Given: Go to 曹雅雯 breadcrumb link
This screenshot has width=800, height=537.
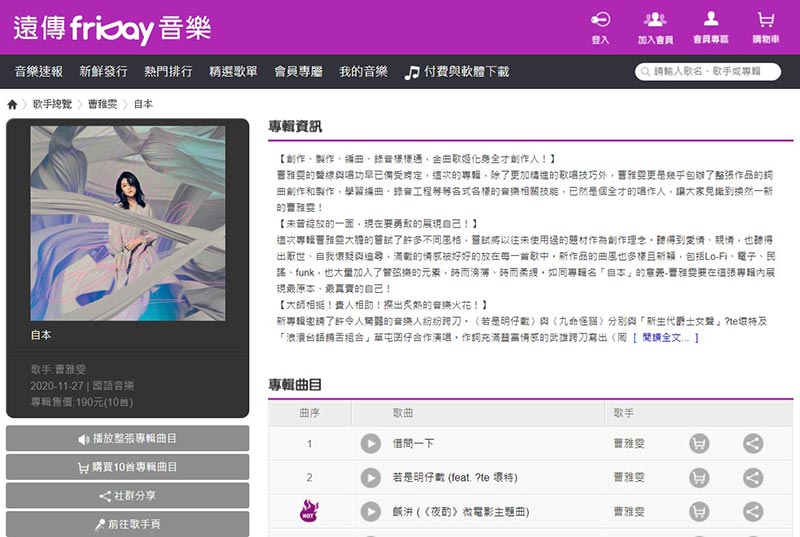Looking at the screenshot, I should [x=103, y=105].
